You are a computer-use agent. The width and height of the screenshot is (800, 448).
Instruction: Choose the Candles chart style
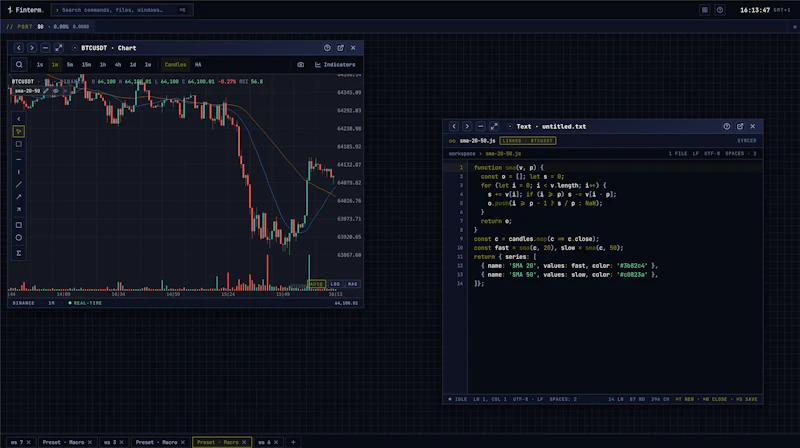tap(175, 65)
